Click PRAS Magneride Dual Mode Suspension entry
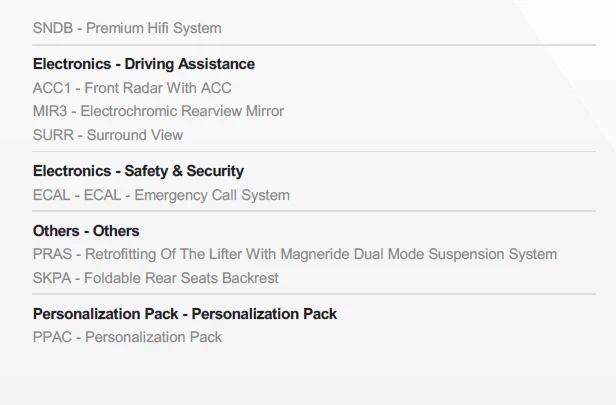The height and width of the screenshot is (405, 616). 295,254
